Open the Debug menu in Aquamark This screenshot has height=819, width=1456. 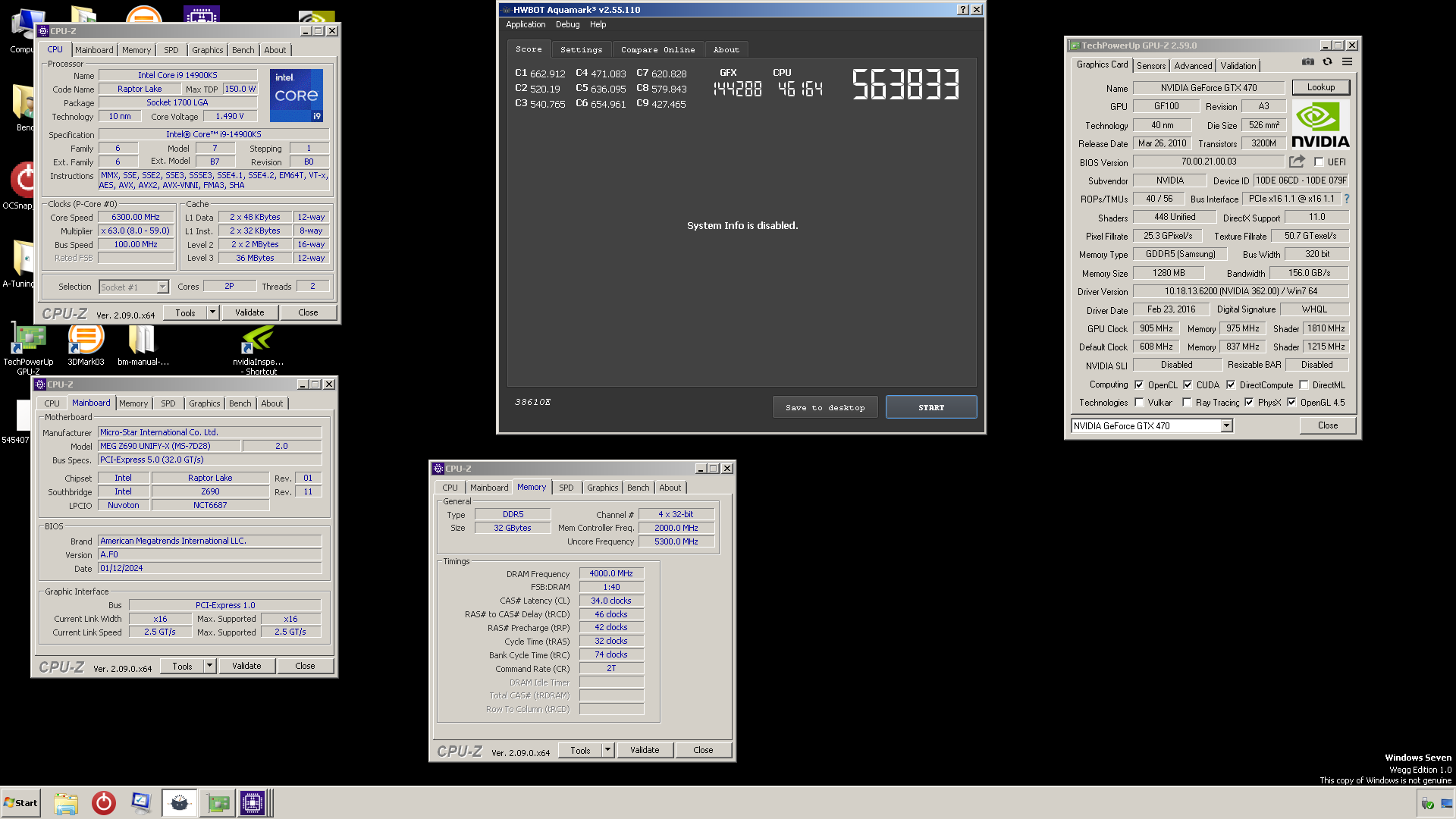[x=567, y=24]
